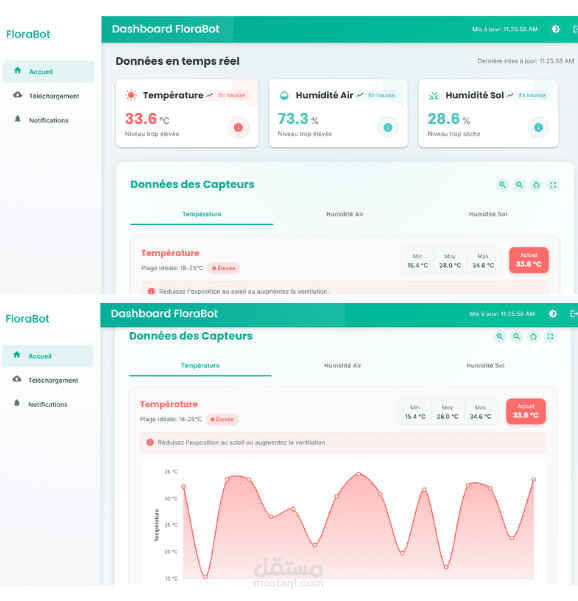
Task: Open Notifications in the bottom sidebar
Action: (x=48, y=404)
